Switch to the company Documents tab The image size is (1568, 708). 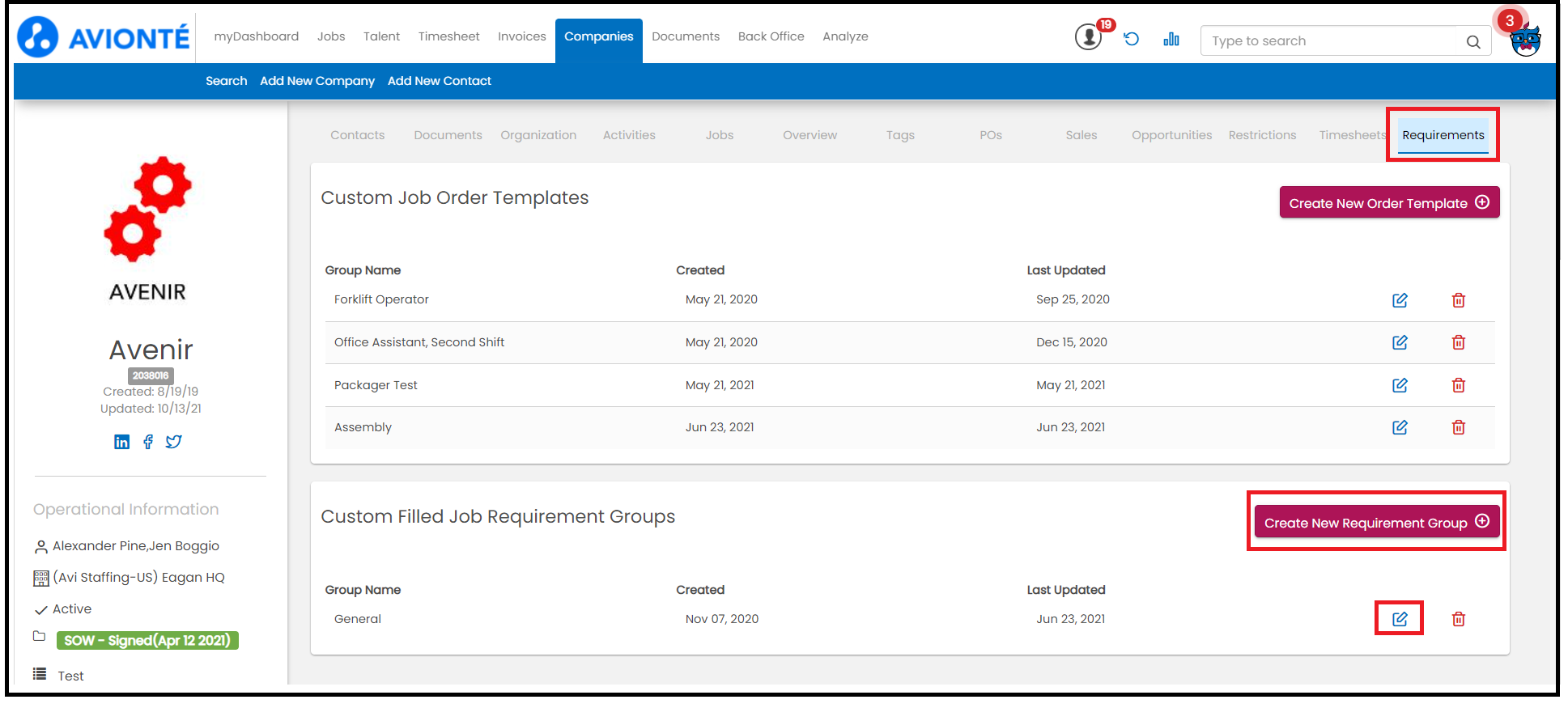click(x=448, y=135)
